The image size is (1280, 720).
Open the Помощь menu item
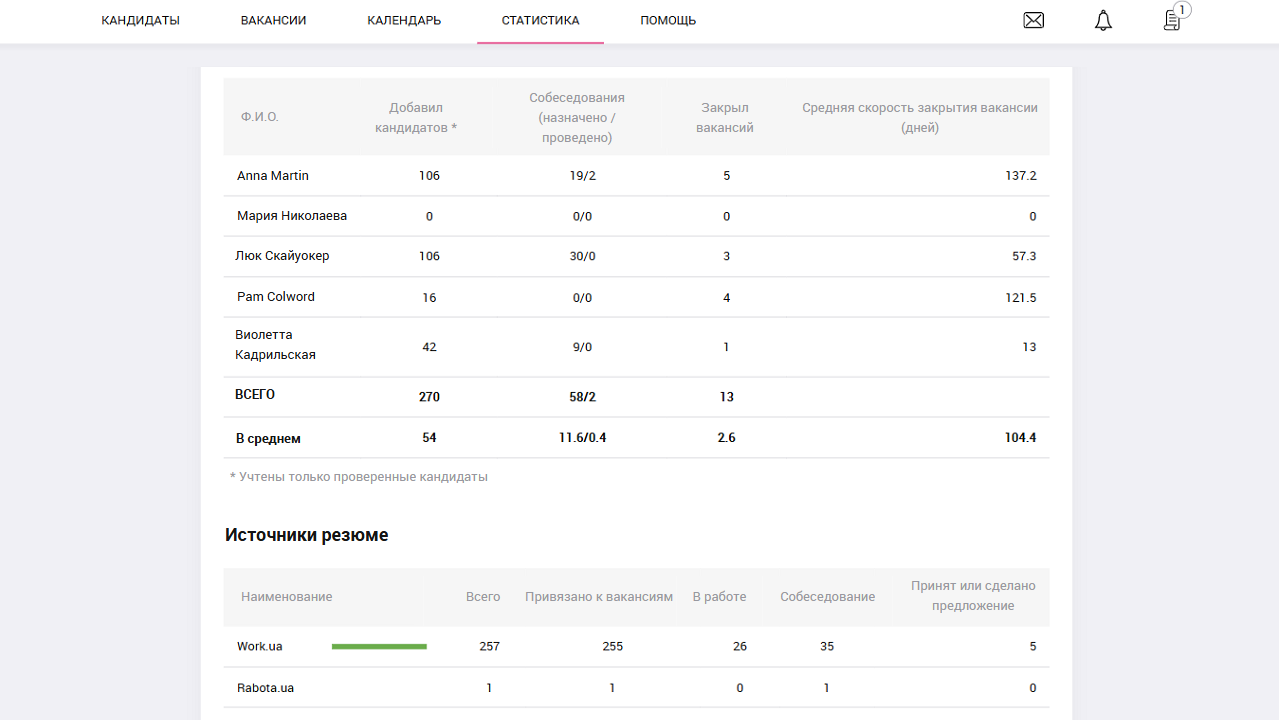tap(668, 21)
